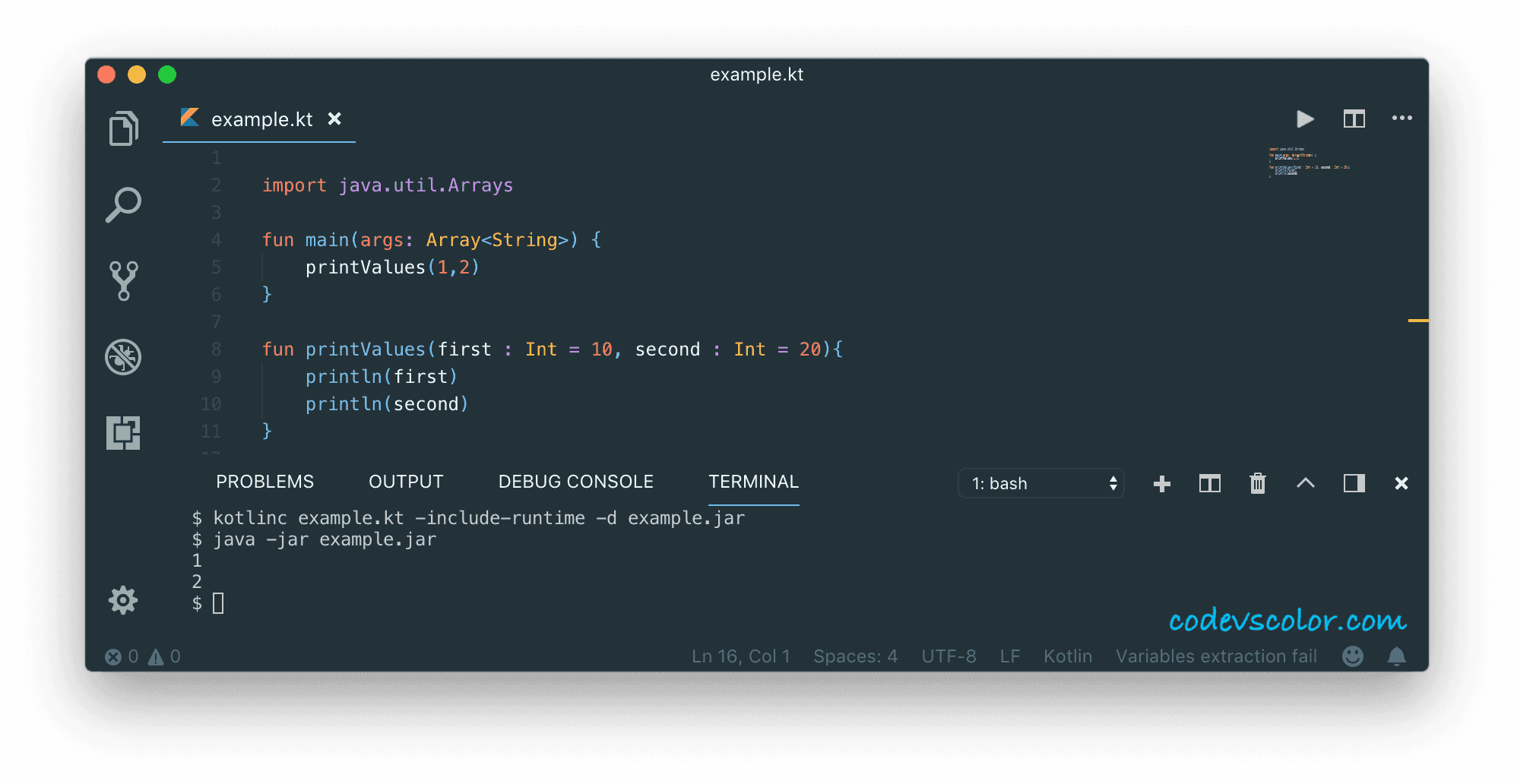Viewport: 1514px width, 784px height.
Task: Maximize the panel with chevron up
Action: tap(1306, 483)
